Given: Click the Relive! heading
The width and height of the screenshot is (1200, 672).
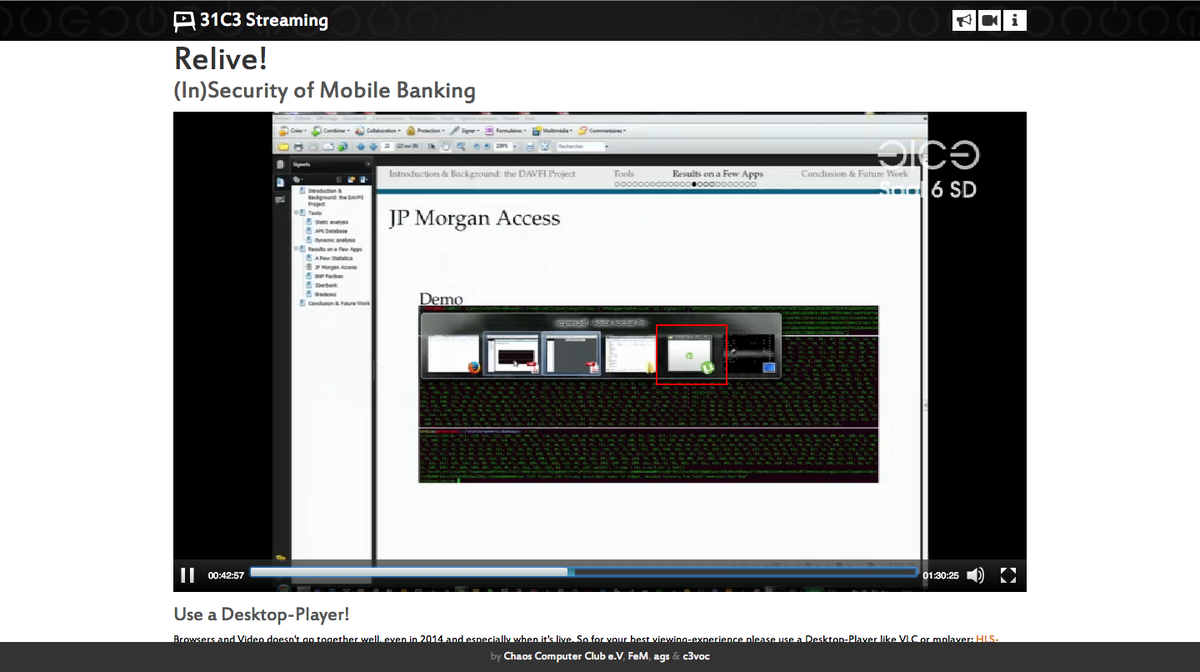Looking at the screenshot, I should pyautogui.click(x=220, y=59).
